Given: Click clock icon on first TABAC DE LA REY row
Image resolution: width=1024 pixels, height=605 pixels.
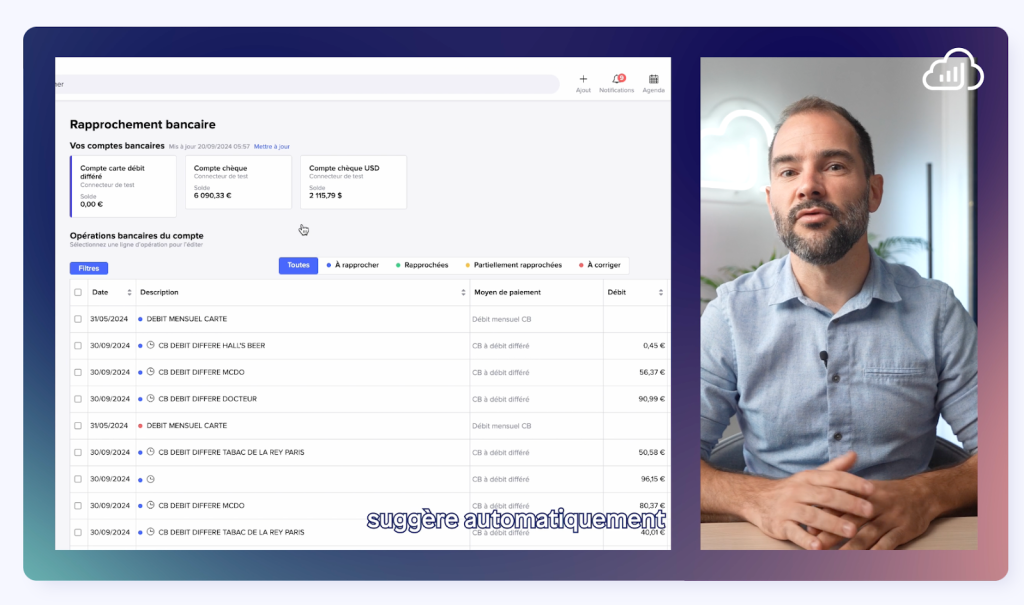Looking at the screenshot, I should 151,452.
